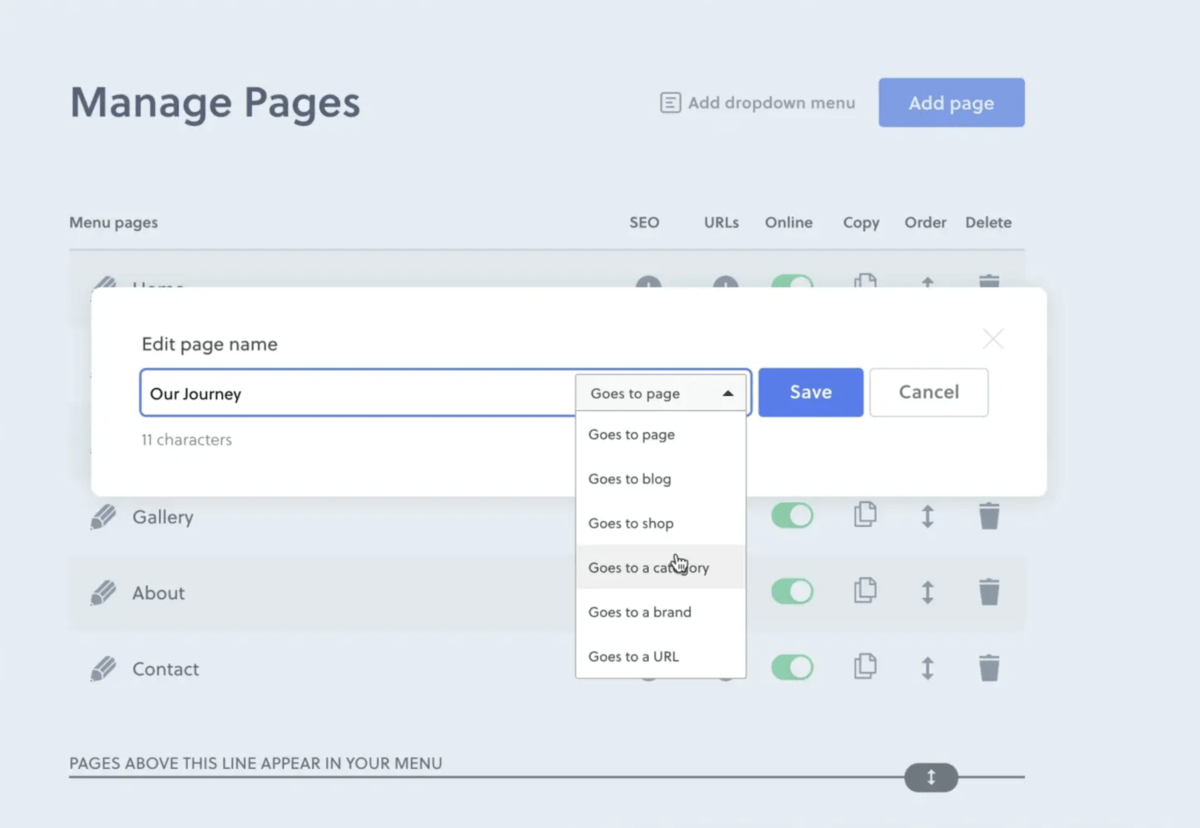The height and width of the screenshot is (828, 1200).
Task: Toggle Gallery page online status
Action: pyautogui.click(x=792, y=516)
